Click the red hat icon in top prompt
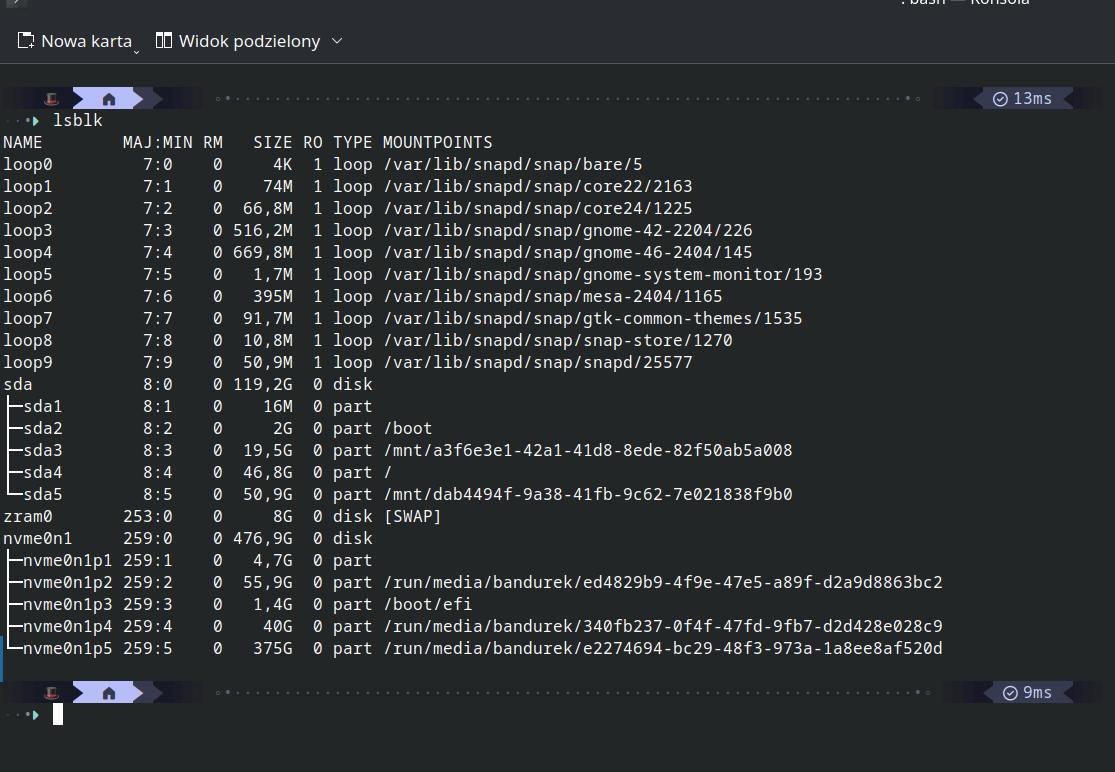 (x=52, y=99)
